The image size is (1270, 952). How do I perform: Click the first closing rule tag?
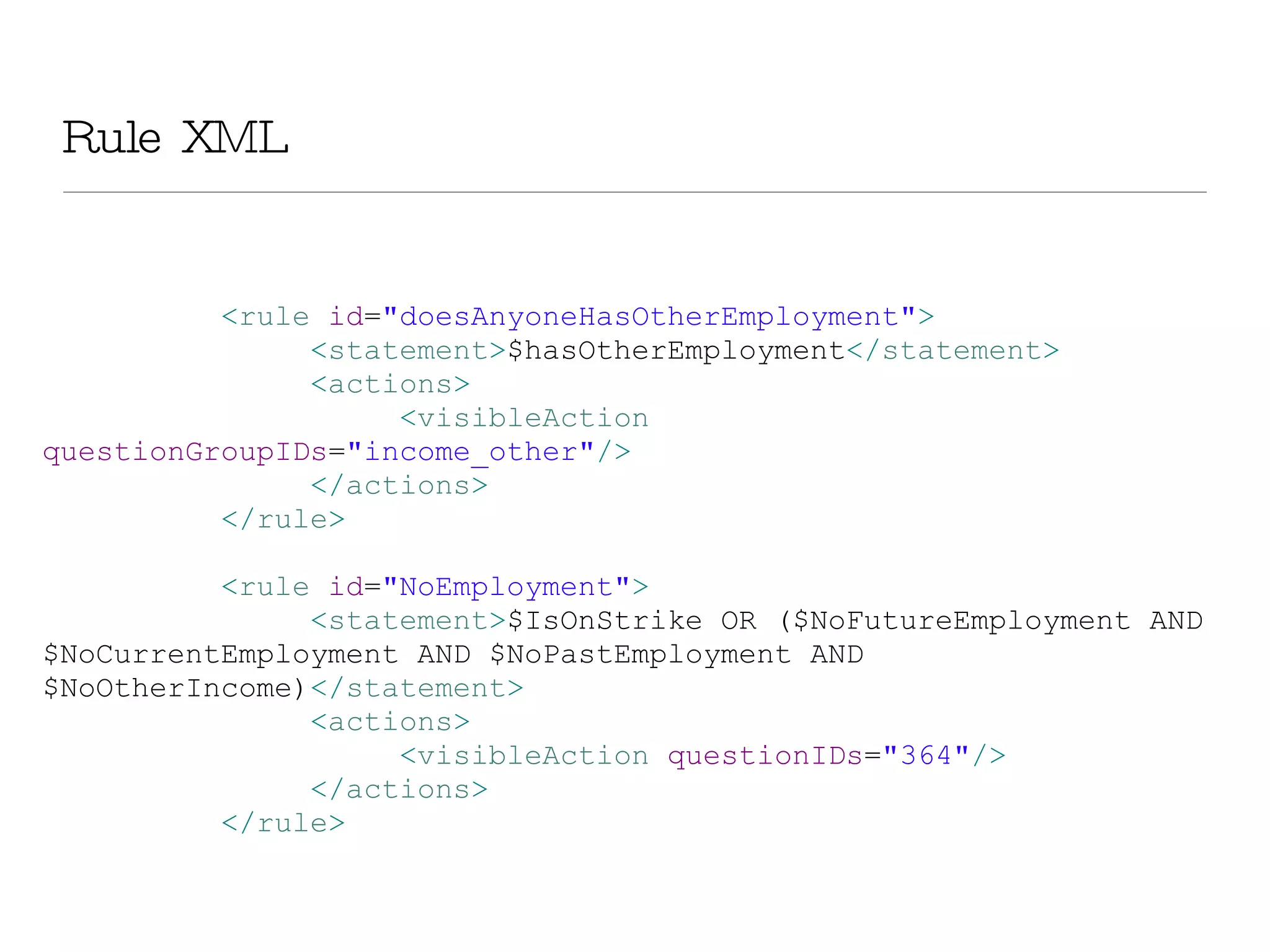[283, 519]
